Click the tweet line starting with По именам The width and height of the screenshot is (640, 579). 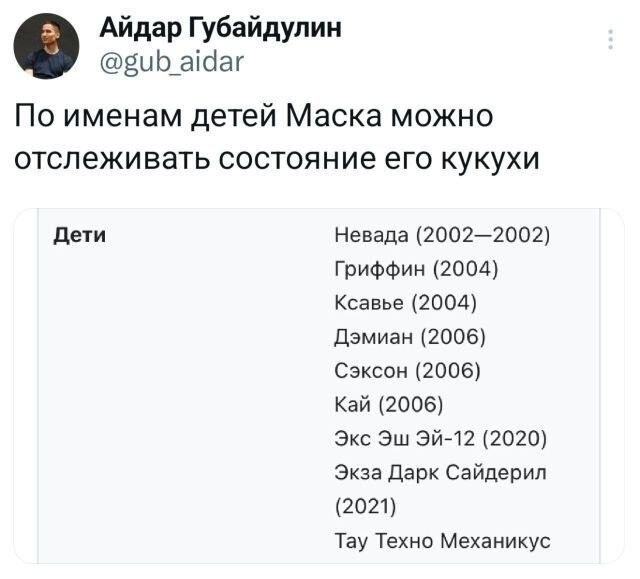(x=254, y=119)
